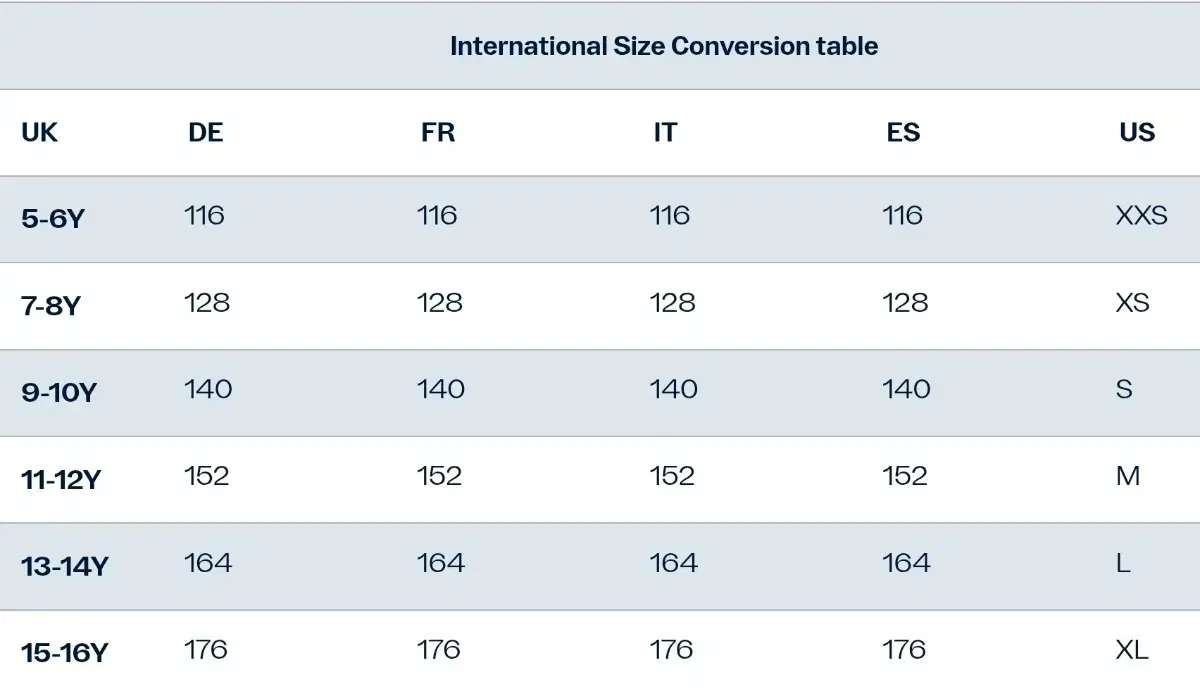Click IT size 152 cell
This screenshot has width=1200, height=696.
coord(672,476)
